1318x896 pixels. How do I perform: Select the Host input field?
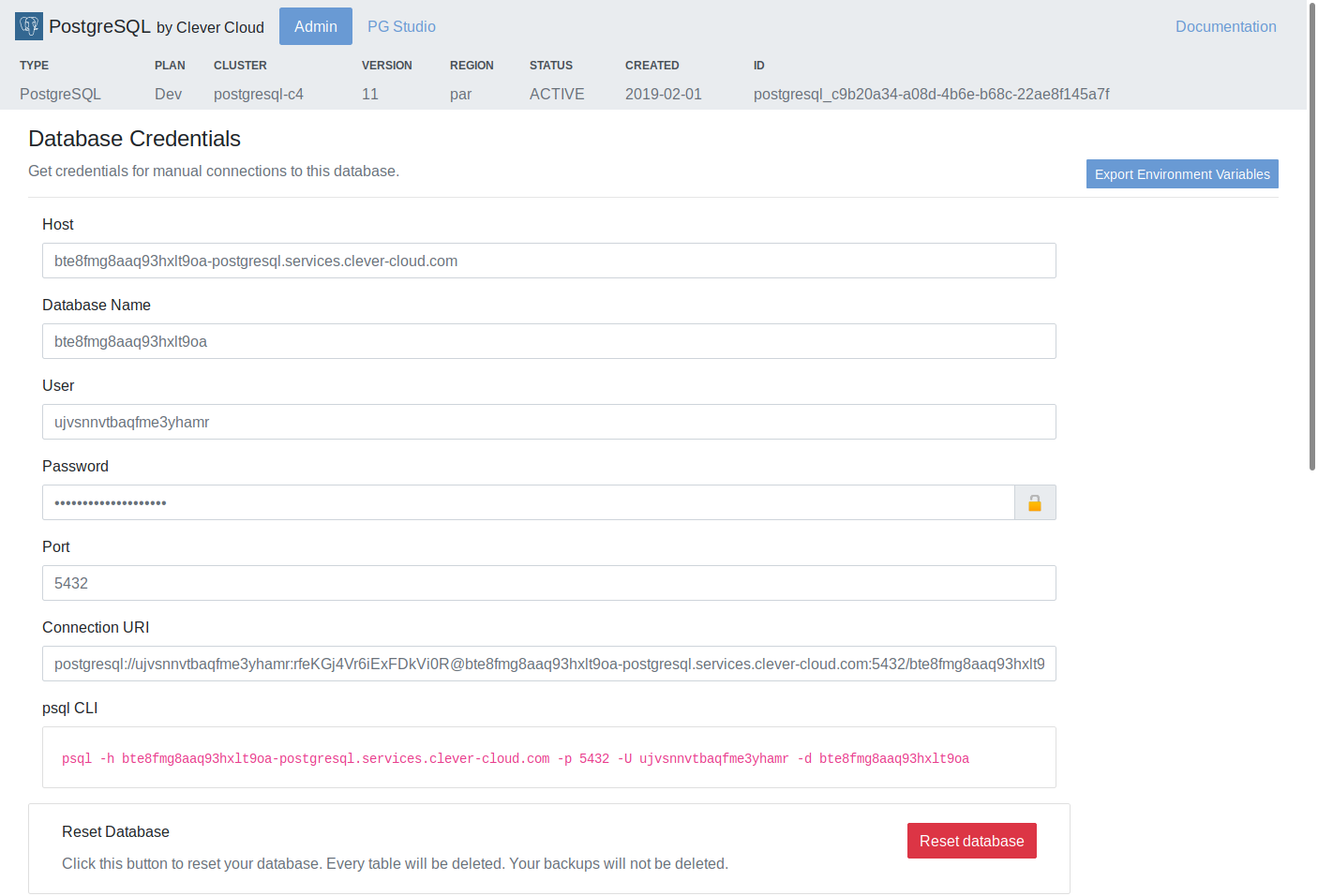click(x=548, y=261)
